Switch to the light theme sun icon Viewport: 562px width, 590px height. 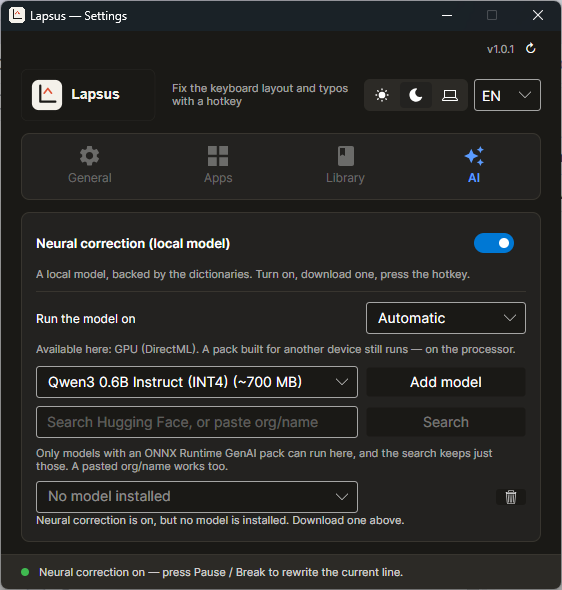coord(382,95)
